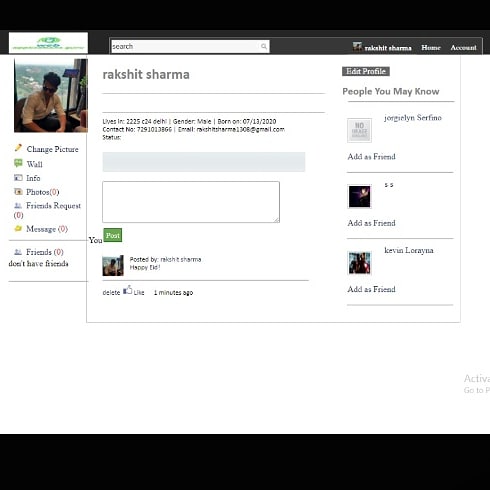
Task: Click the search magnifier icon
Action: pos(264,46)
